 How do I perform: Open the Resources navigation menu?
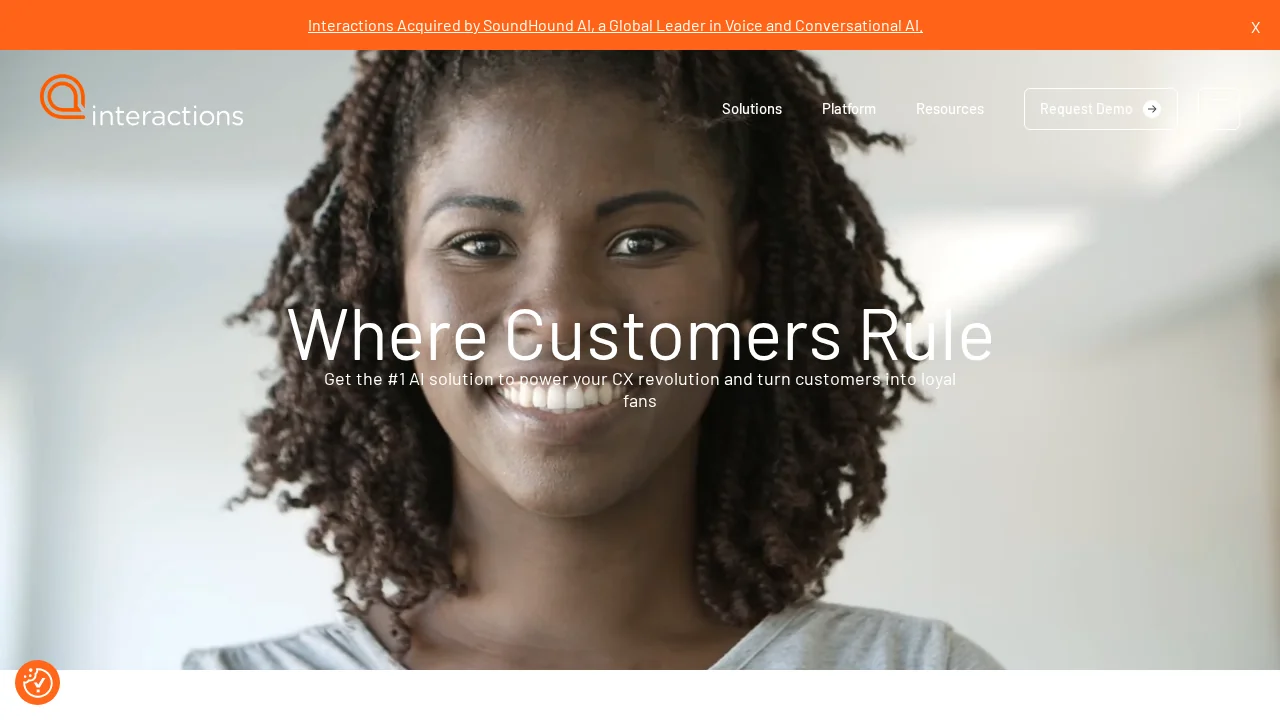click(x=950, y=108)
